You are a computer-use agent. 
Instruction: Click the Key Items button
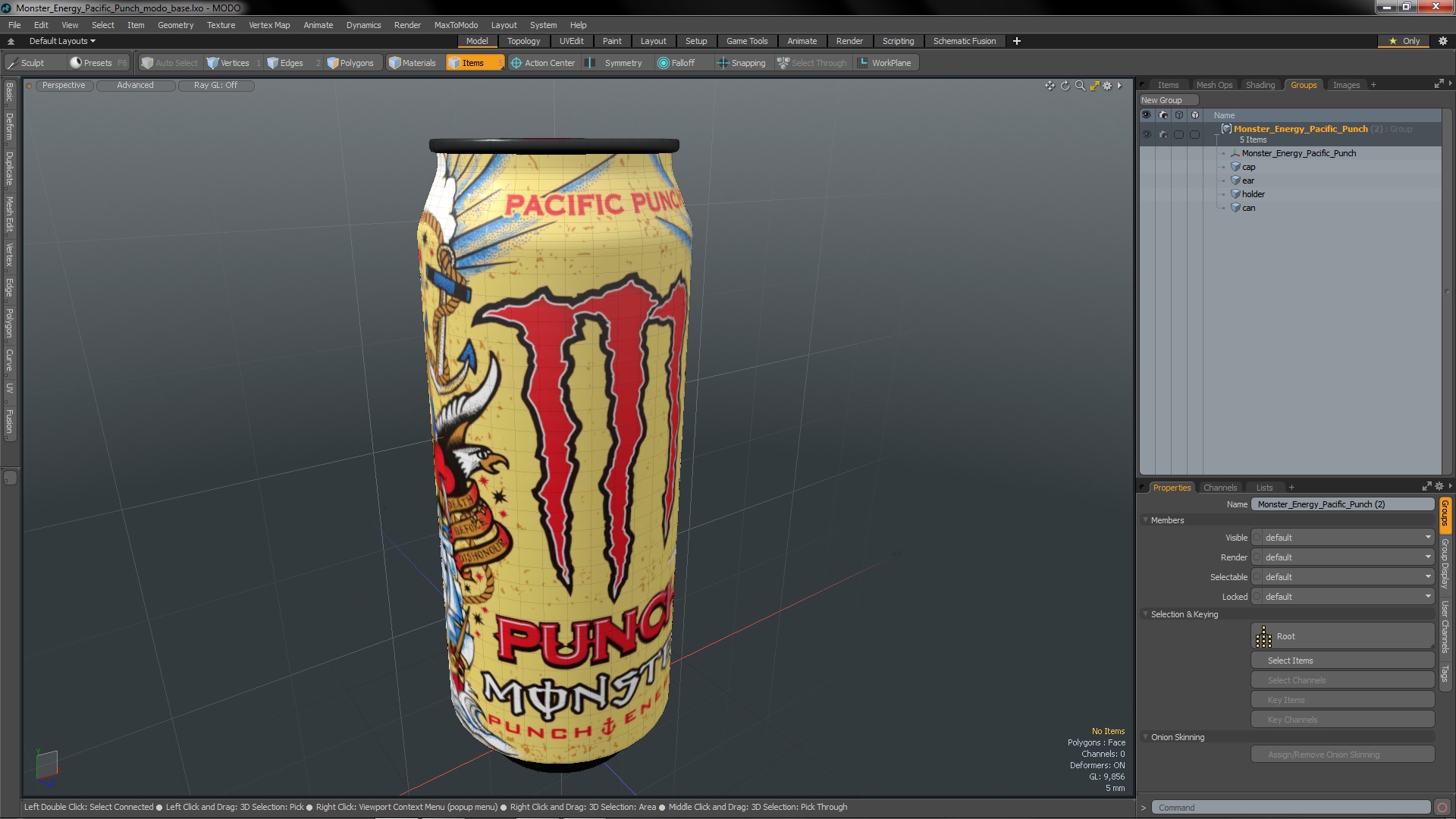coord(1342,700)
